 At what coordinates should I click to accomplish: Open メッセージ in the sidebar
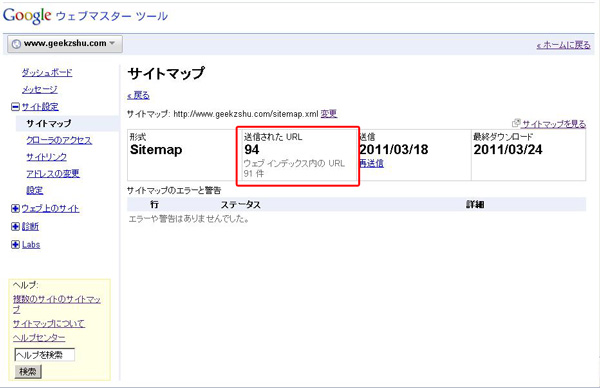pyautogui.click(x=39, y=90)
